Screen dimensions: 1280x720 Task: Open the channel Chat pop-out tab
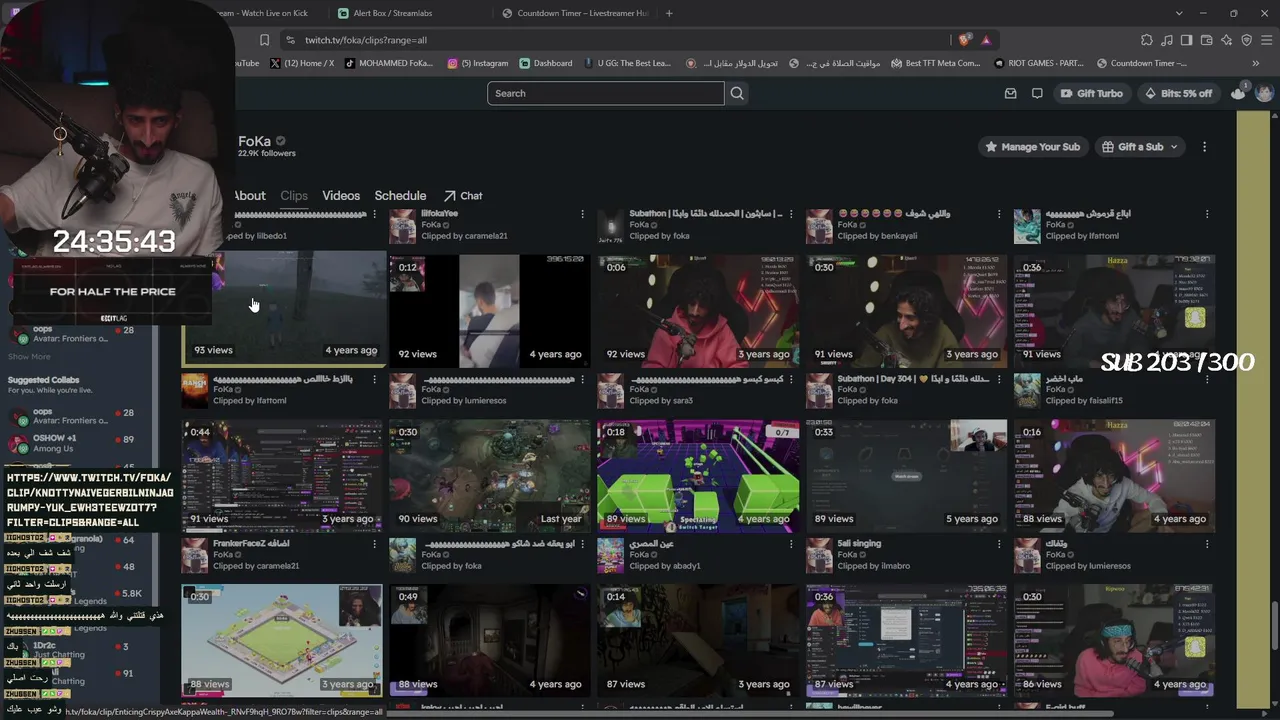[463, 196]
